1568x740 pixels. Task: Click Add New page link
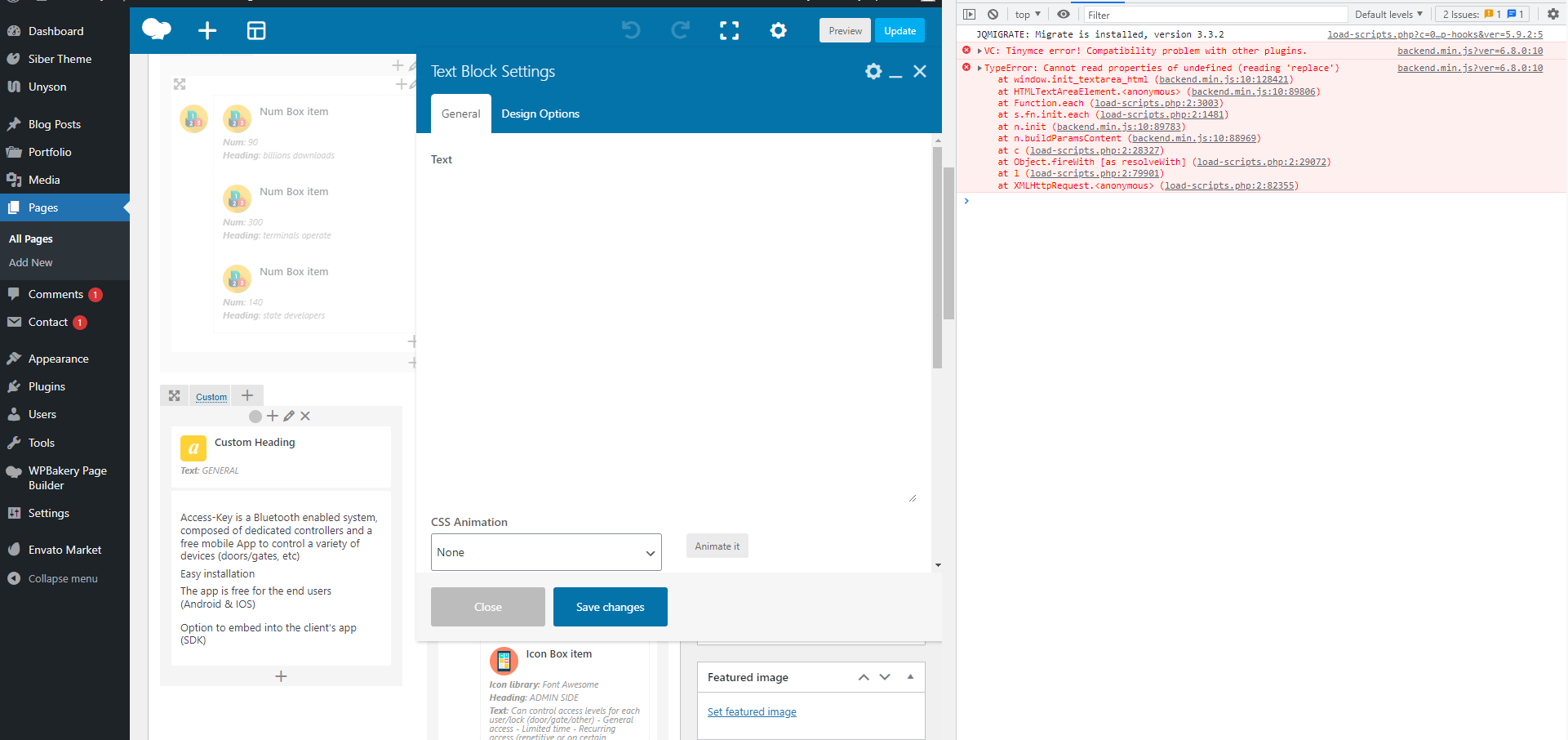pyautogui.click(x=31, y=262)
